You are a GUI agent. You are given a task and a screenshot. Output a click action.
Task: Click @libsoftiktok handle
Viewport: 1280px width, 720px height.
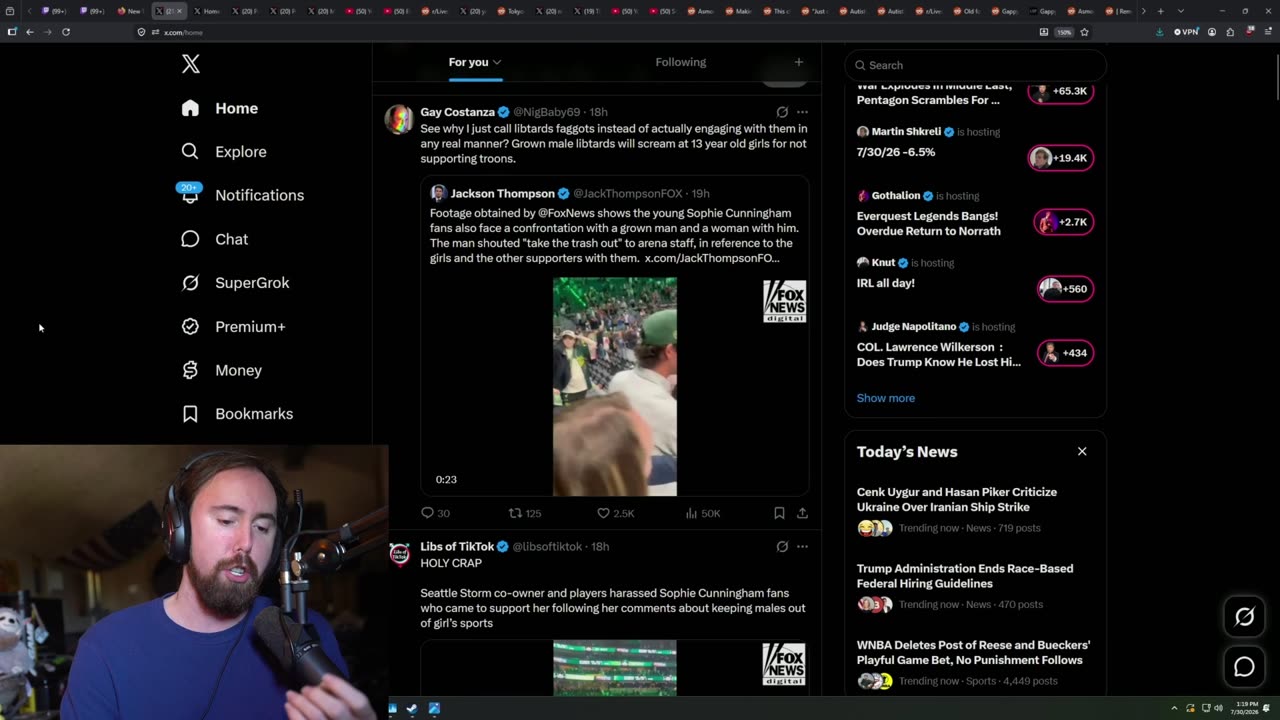[x=548, y=547]
